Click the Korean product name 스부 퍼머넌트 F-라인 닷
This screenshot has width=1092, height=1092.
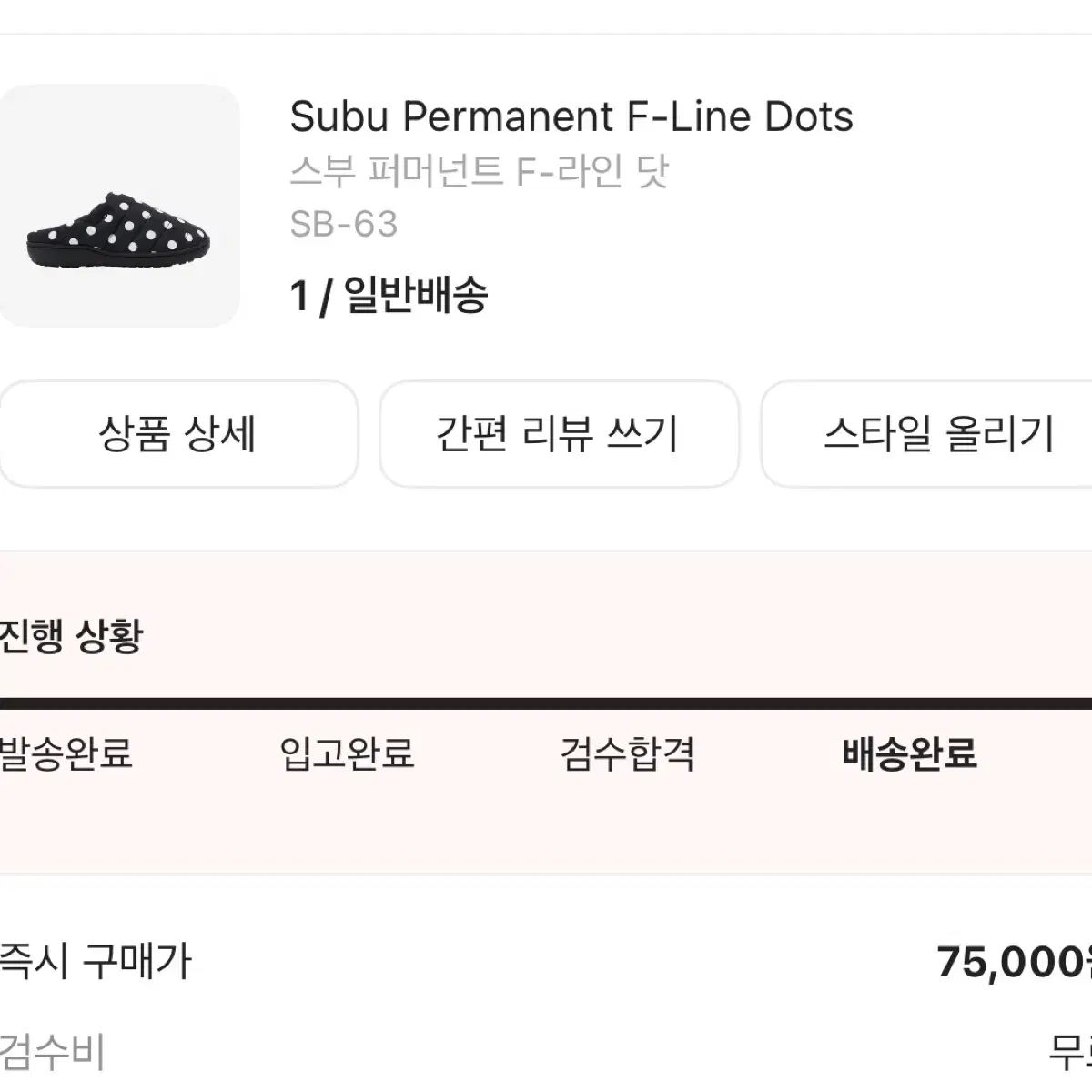pyautogui.click(x=479, y=171)
